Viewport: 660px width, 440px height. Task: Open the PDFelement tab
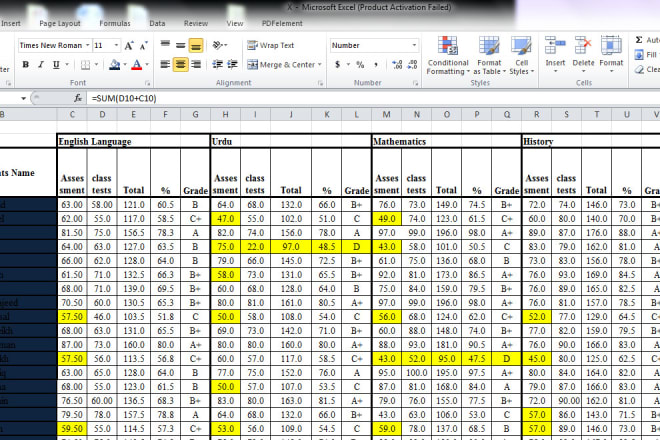click(282, 23)
